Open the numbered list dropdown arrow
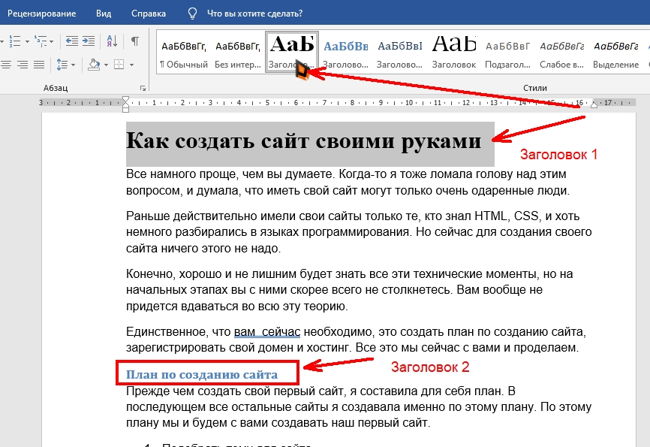The image size is (650, 447). (x=27, y=41)
